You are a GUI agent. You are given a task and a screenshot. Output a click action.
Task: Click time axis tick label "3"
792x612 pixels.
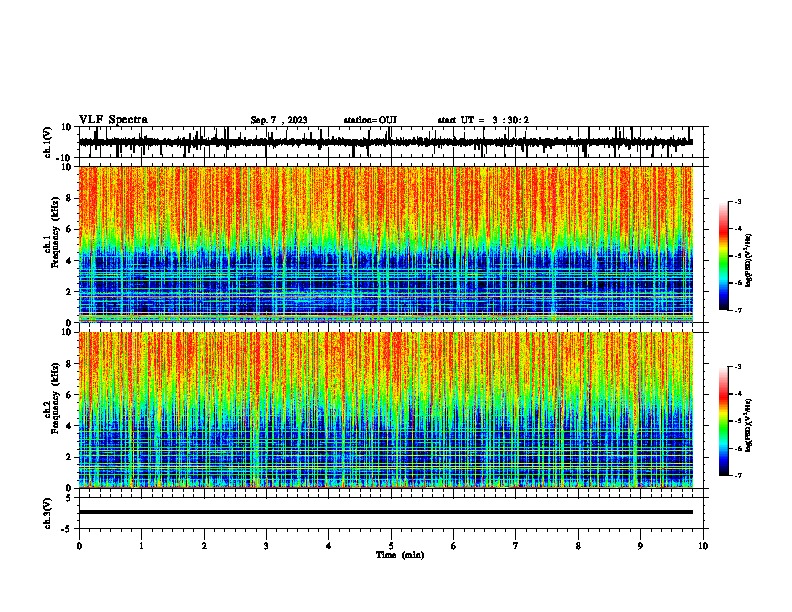click(266, 546)
